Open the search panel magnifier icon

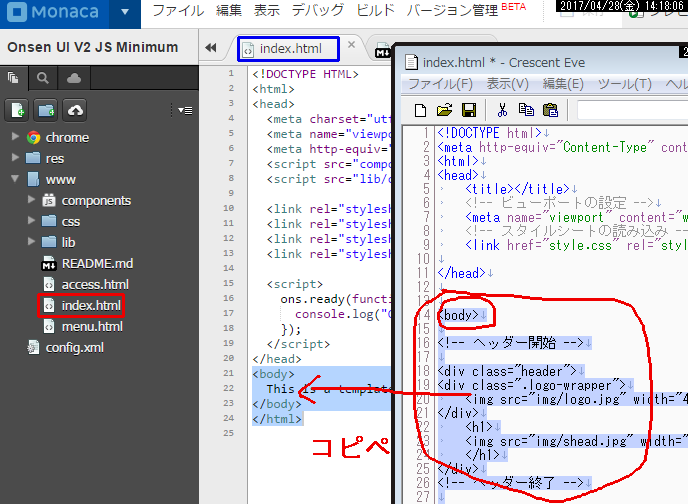43,78
